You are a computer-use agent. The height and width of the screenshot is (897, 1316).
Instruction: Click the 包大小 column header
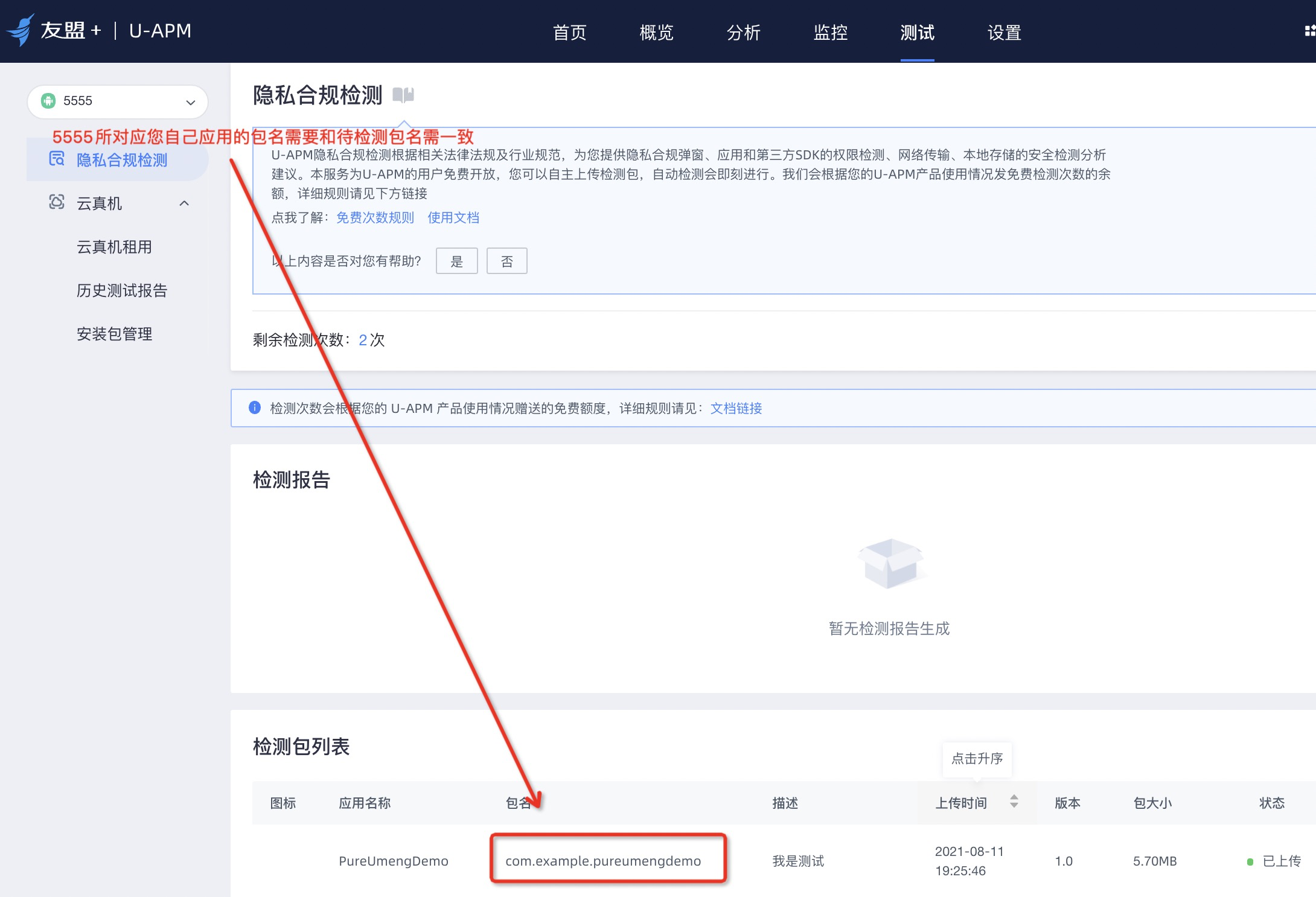pyautogui.click(x=1152, y=803)
